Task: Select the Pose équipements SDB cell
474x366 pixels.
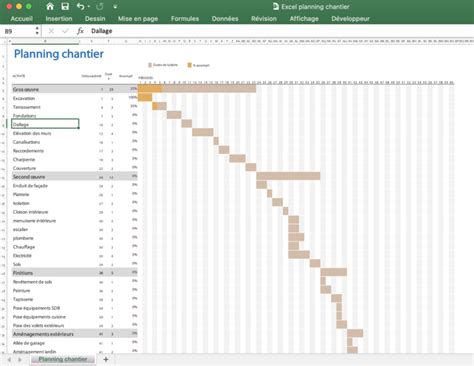Action: coord(45,308)
